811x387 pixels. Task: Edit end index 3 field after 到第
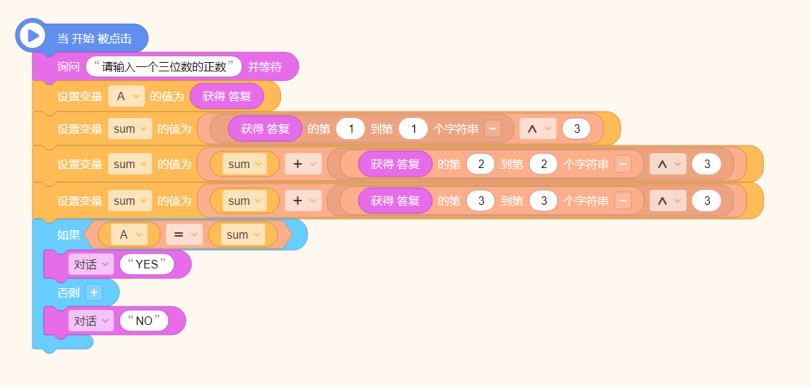543,201
